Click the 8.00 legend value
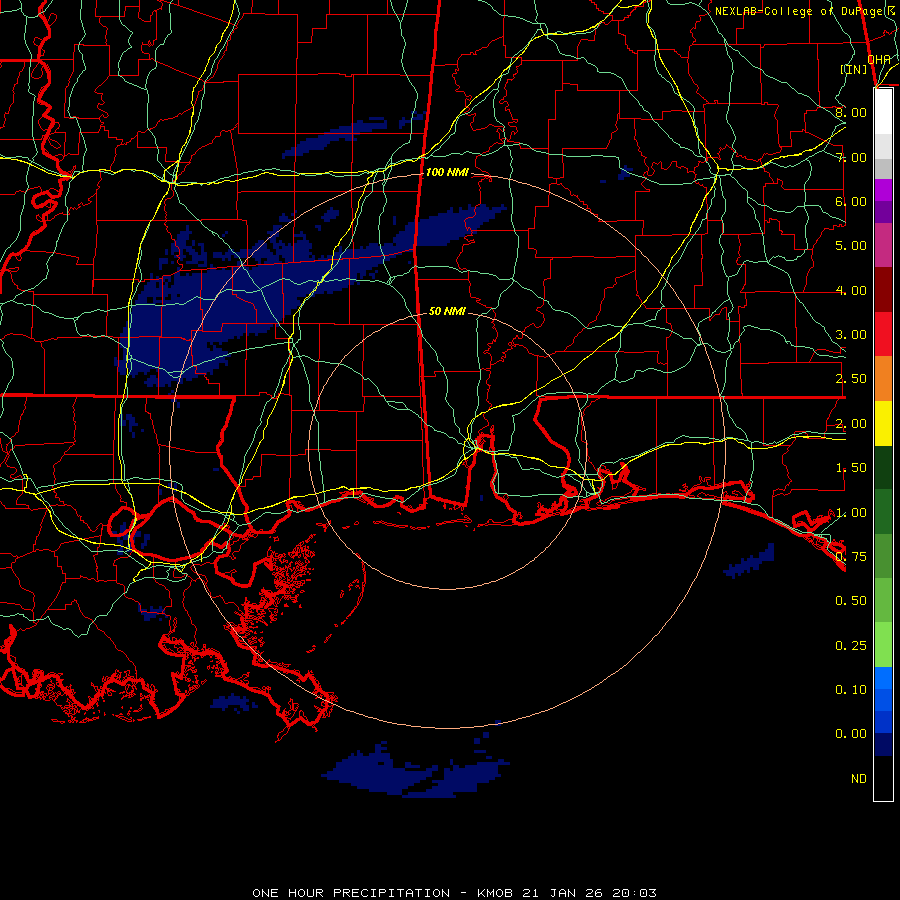 [x=851, y=112]
